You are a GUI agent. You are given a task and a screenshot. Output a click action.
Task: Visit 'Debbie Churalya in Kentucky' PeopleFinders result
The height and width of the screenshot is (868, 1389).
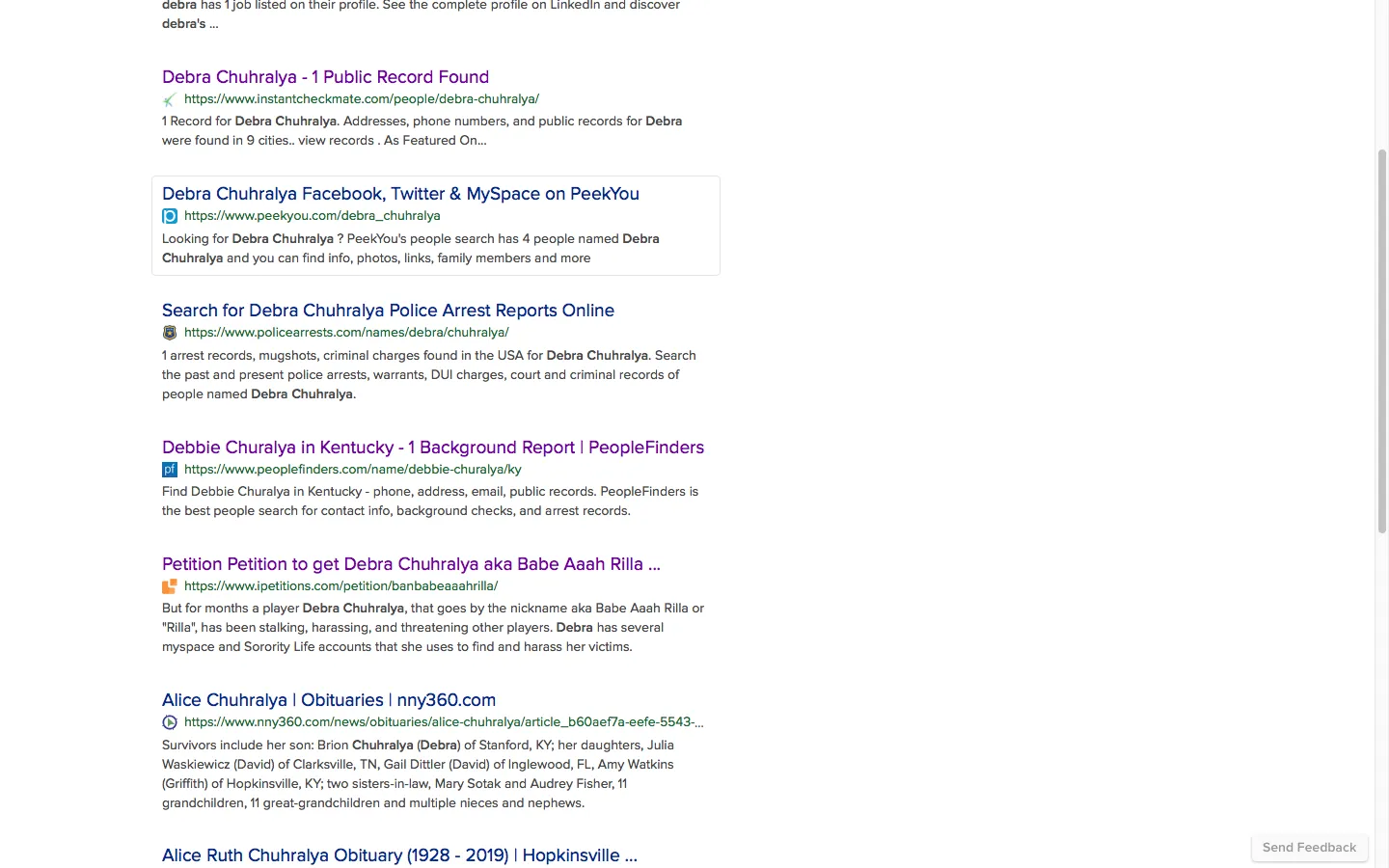[432, 448]
